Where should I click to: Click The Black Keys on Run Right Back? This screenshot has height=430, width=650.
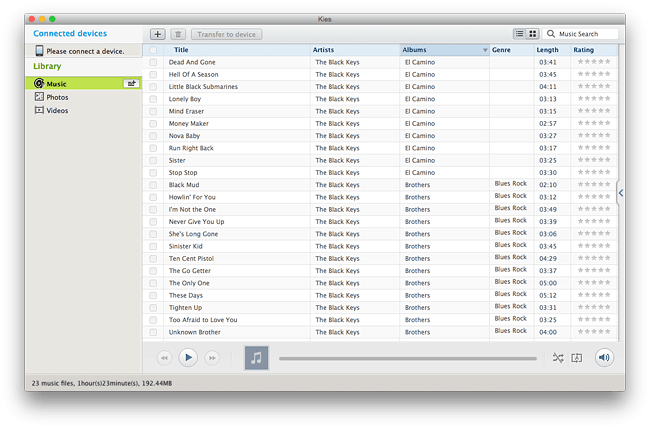click(337, 148)
